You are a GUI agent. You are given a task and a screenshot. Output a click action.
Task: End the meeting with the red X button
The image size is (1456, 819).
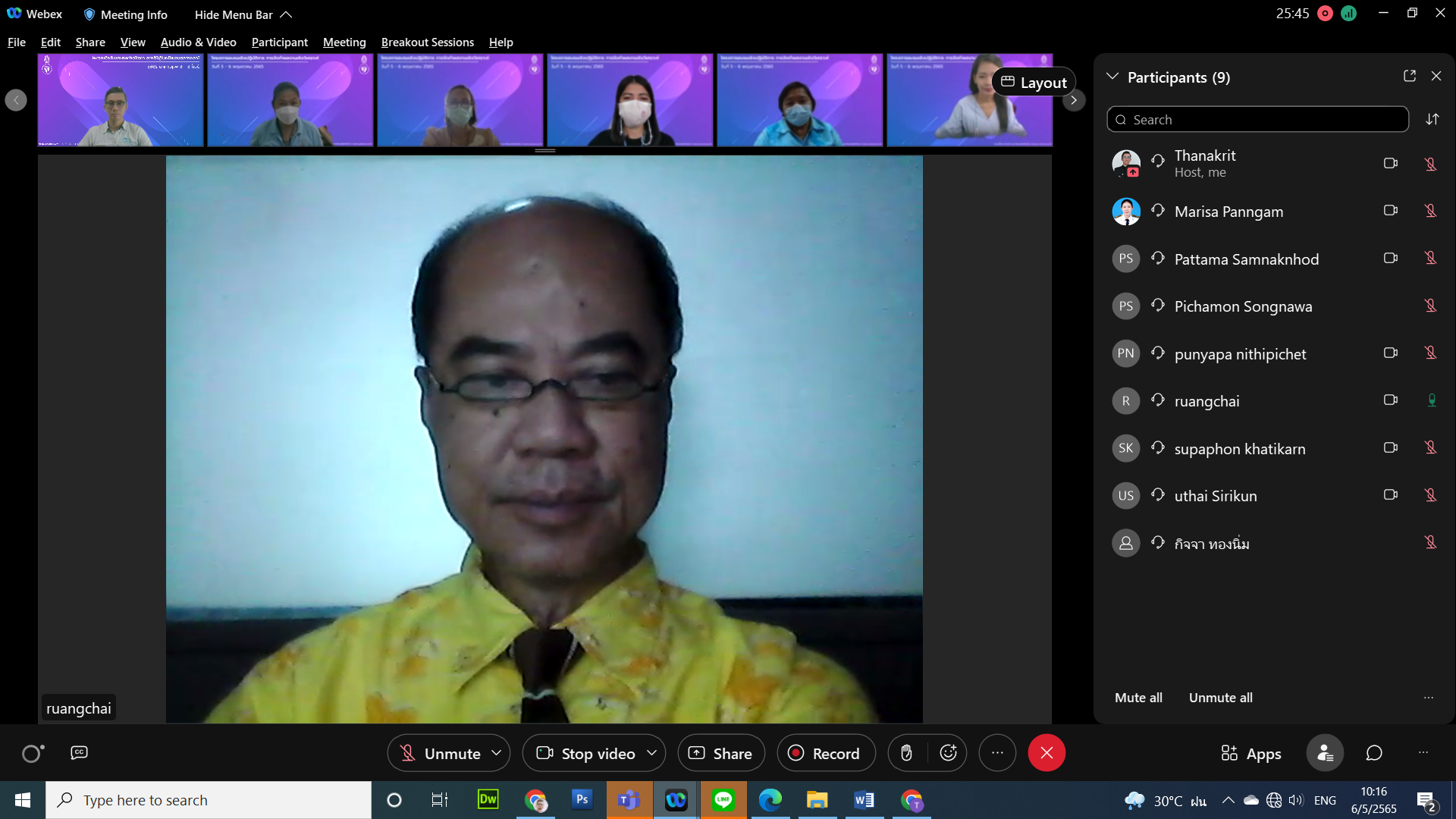pyautogui.click(x=1046, y=753)
